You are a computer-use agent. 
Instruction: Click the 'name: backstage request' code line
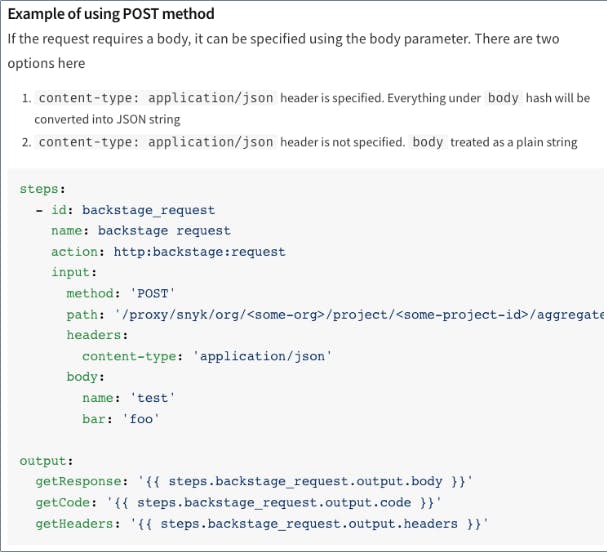[x=140, y=231]
